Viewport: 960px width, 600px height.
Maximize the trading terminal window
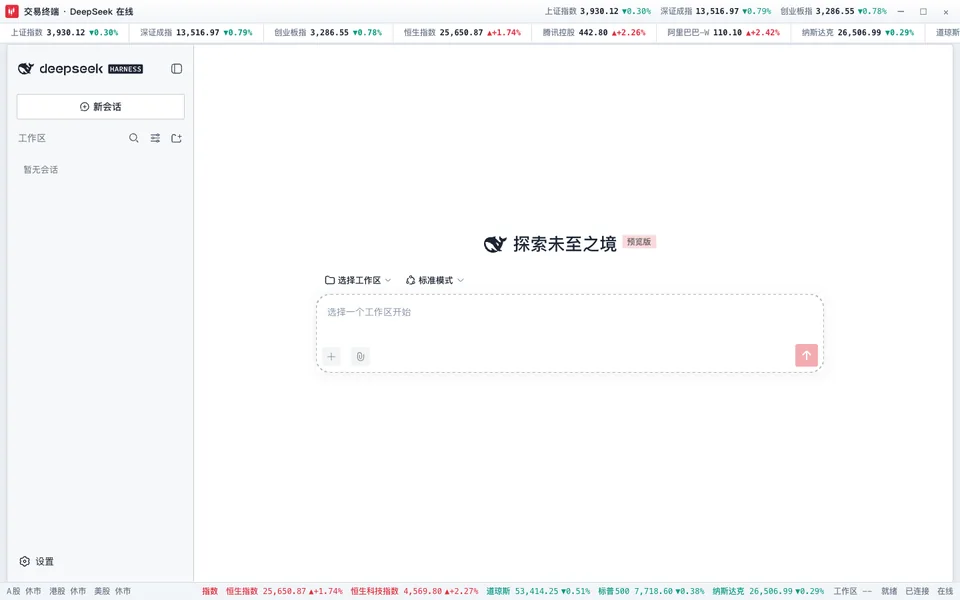coord(923,11)
